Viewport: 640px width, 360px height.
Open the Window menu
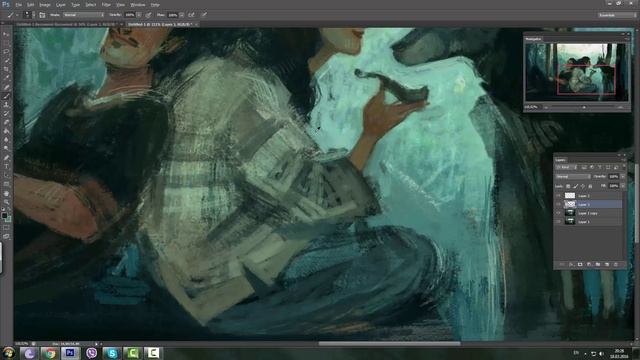pyautogui.click(x=138, y=5)
